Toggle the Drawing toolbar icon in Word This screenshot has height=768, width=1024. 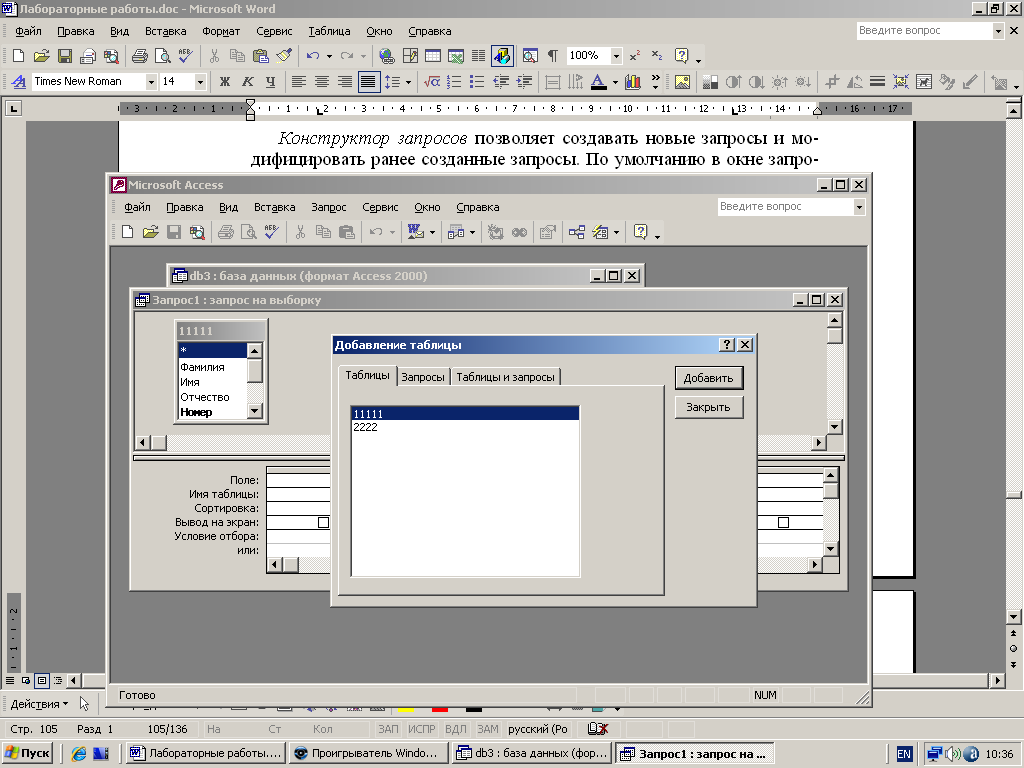tap(502, 56)
